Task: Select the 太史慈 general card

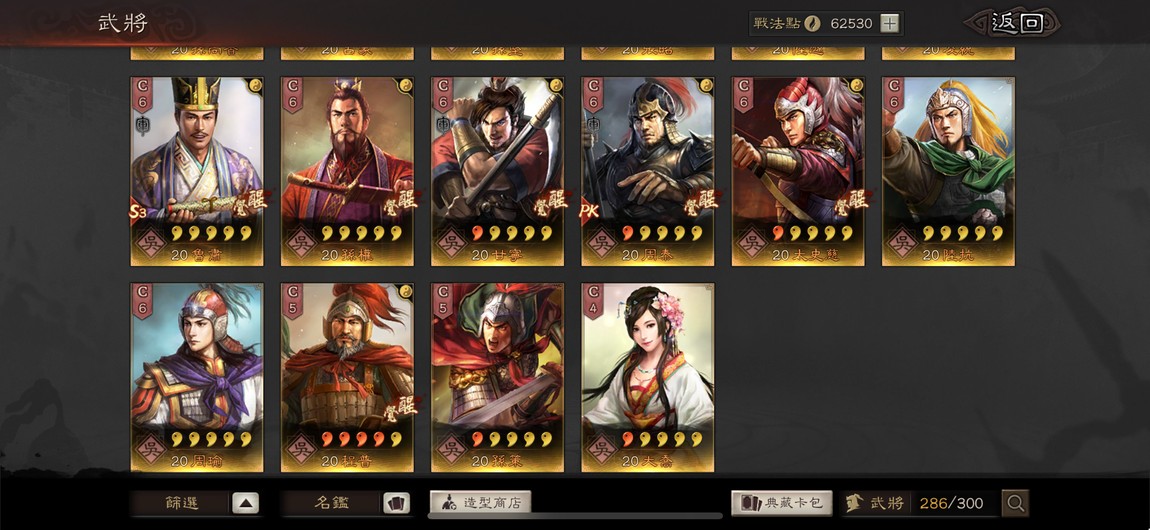Action: click(798, 172)
